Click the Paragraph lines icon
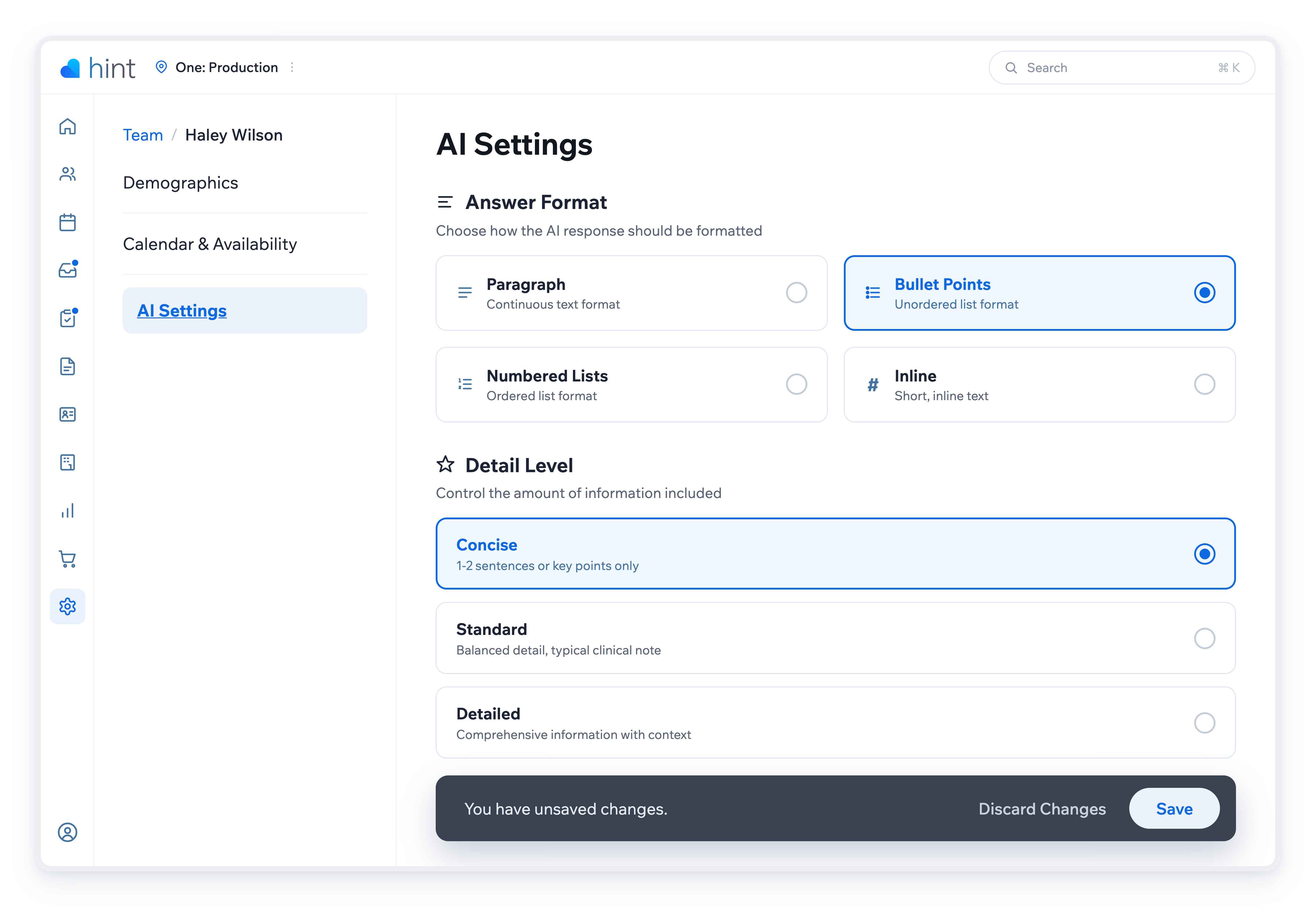1316x907 pixels. pos(465,293)
